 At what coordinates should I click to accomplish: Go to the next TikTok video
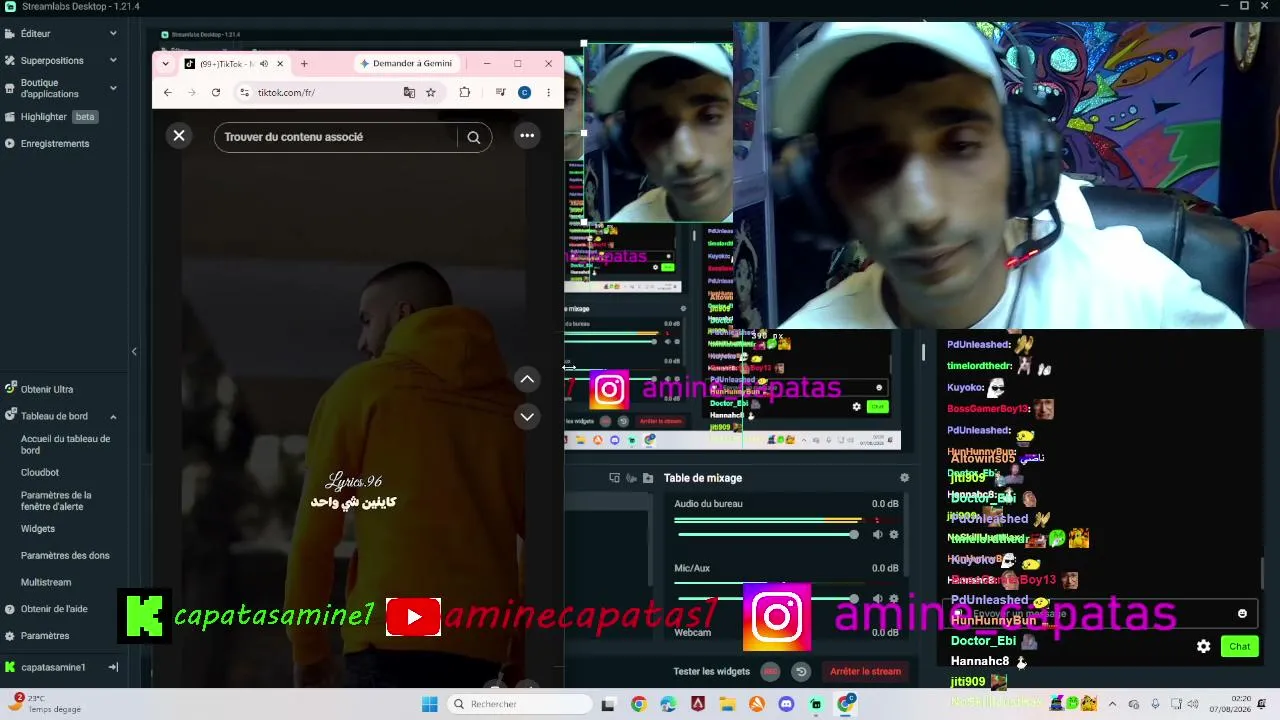click(527, 416)
